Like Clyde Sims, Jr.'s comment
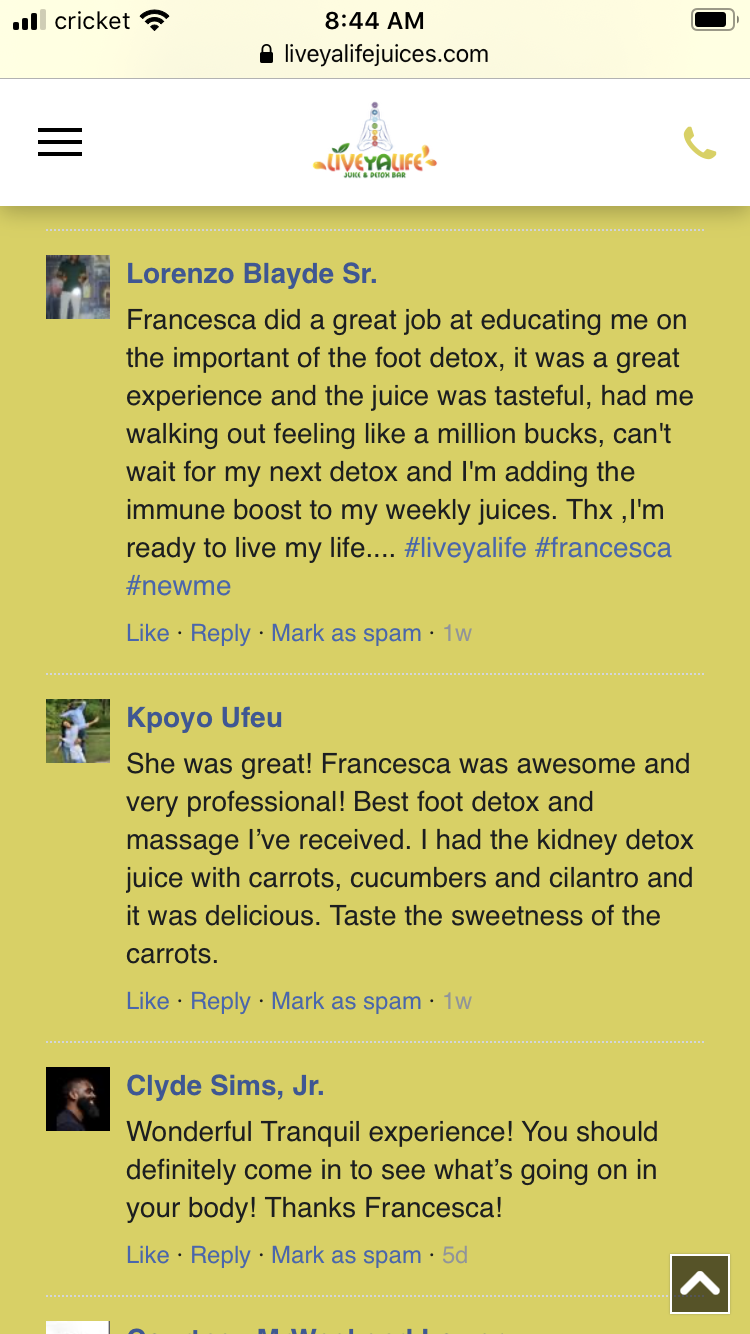The height and width of the screenshot is (1334, 750). point(147,1255)
